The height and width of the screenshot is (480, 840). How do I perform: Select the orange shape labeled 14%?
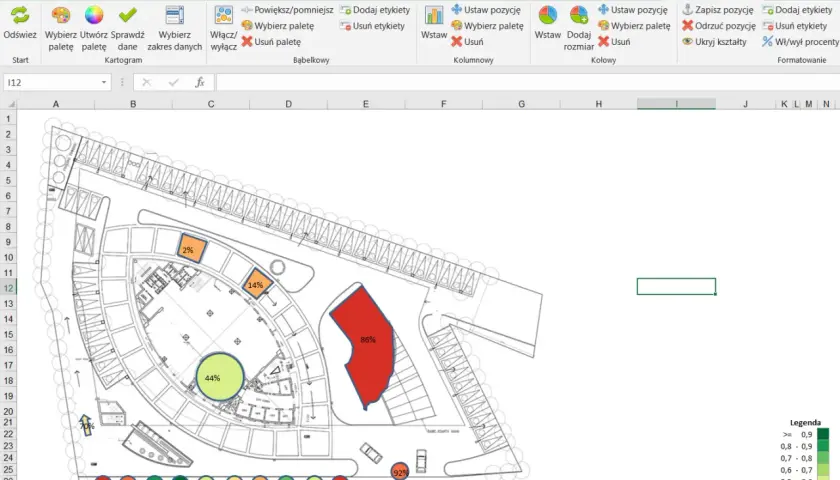[257, 284]
